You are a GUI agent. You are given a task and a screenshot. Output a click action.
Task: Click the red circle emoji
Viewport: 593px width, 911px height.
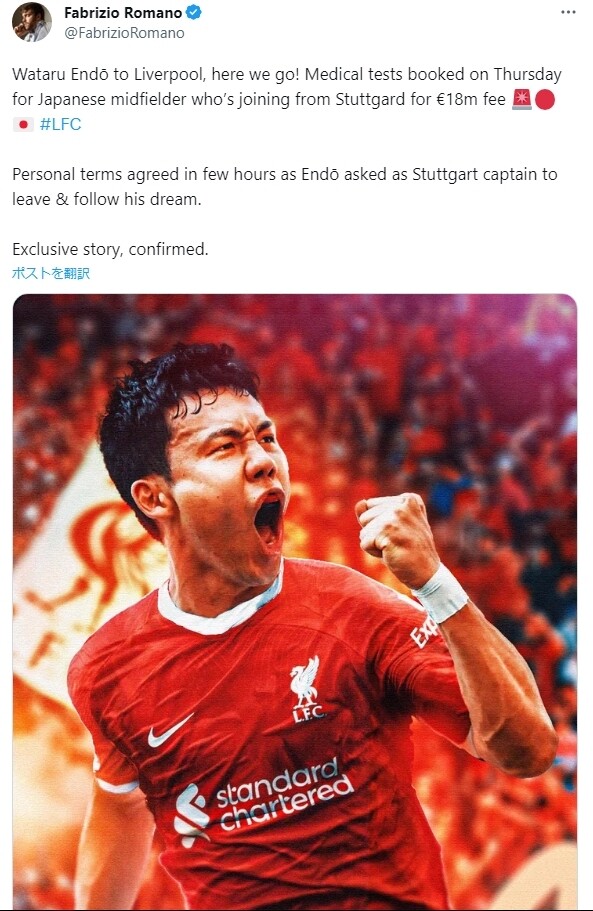545,99
